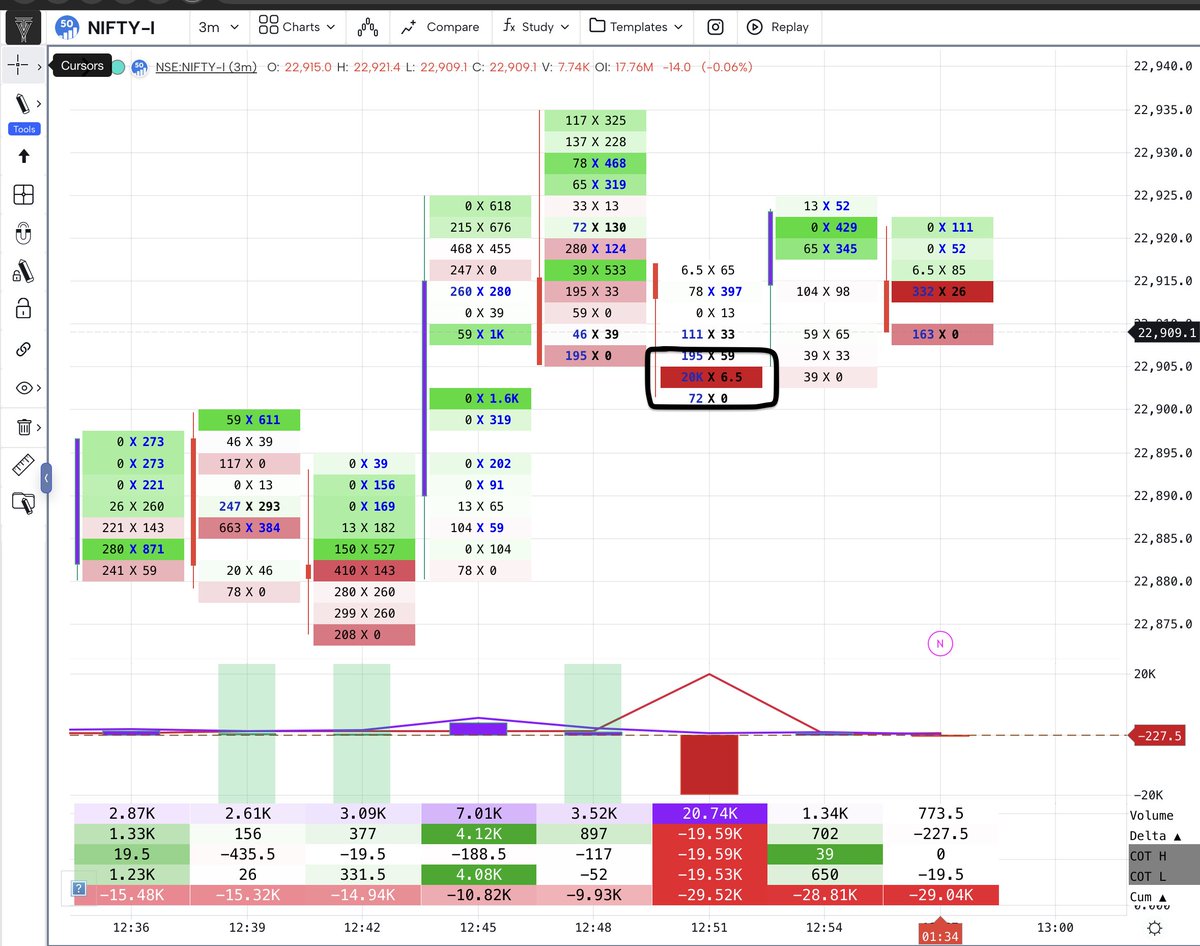Expand the pencil tool submenu arrow
The image size is (1200, 946).
(x=39, y=103)
